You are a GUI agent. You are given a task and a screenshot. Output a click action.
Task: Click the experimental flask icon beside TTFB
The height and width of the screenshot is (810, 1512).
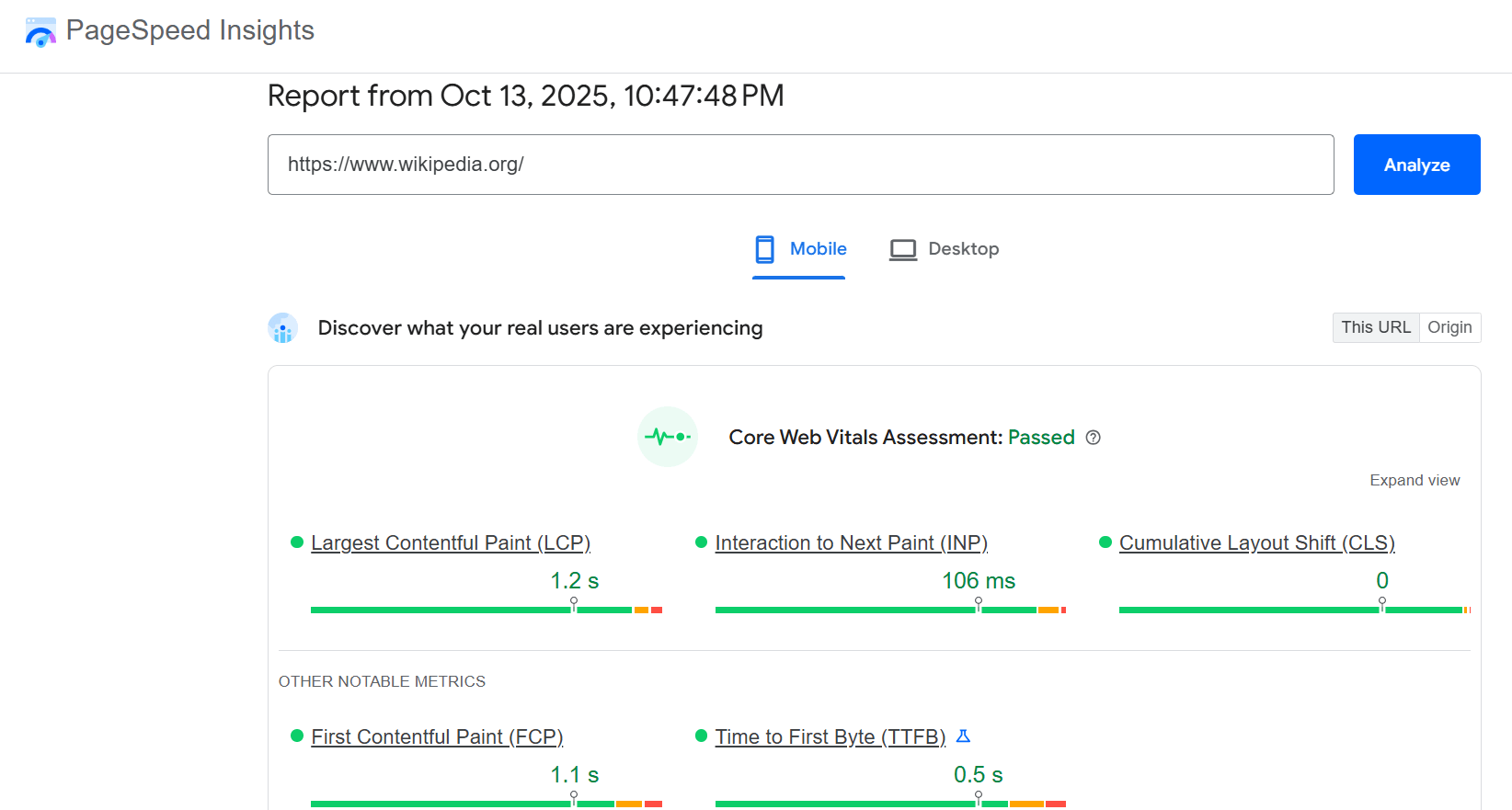click(963, 736)
